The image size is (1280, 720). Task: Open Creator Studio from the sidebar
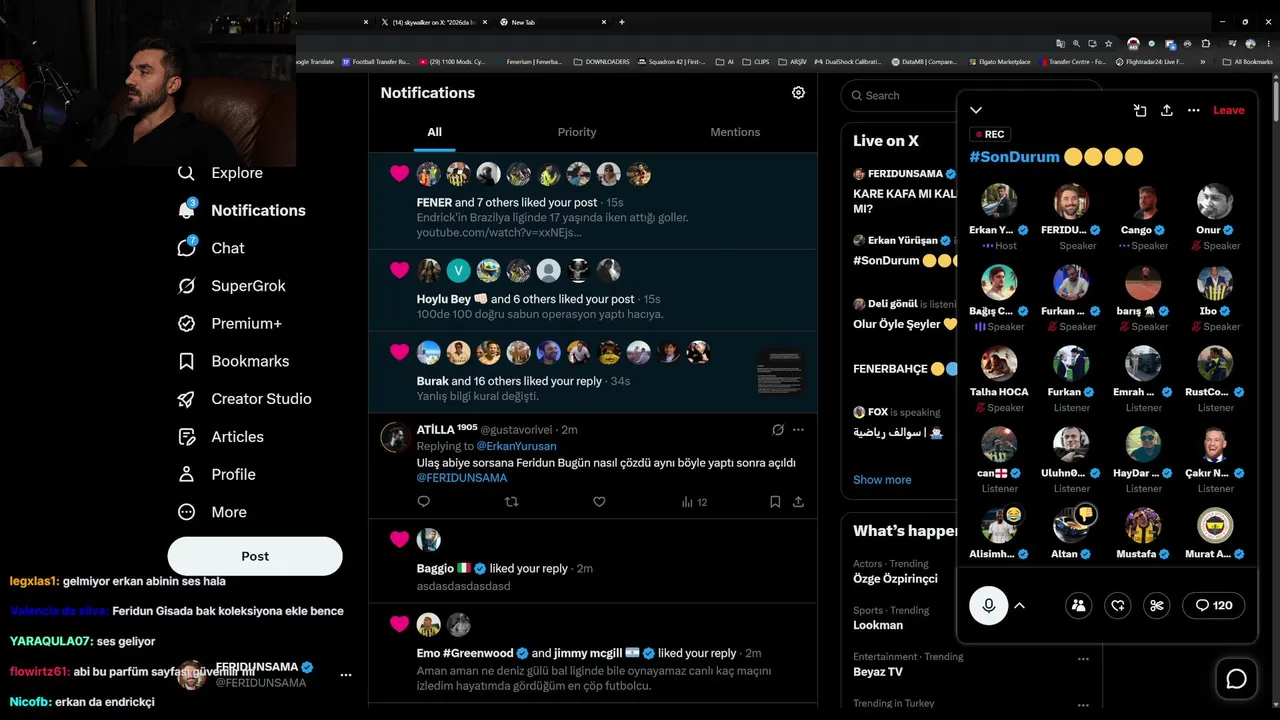click(244, 399)
